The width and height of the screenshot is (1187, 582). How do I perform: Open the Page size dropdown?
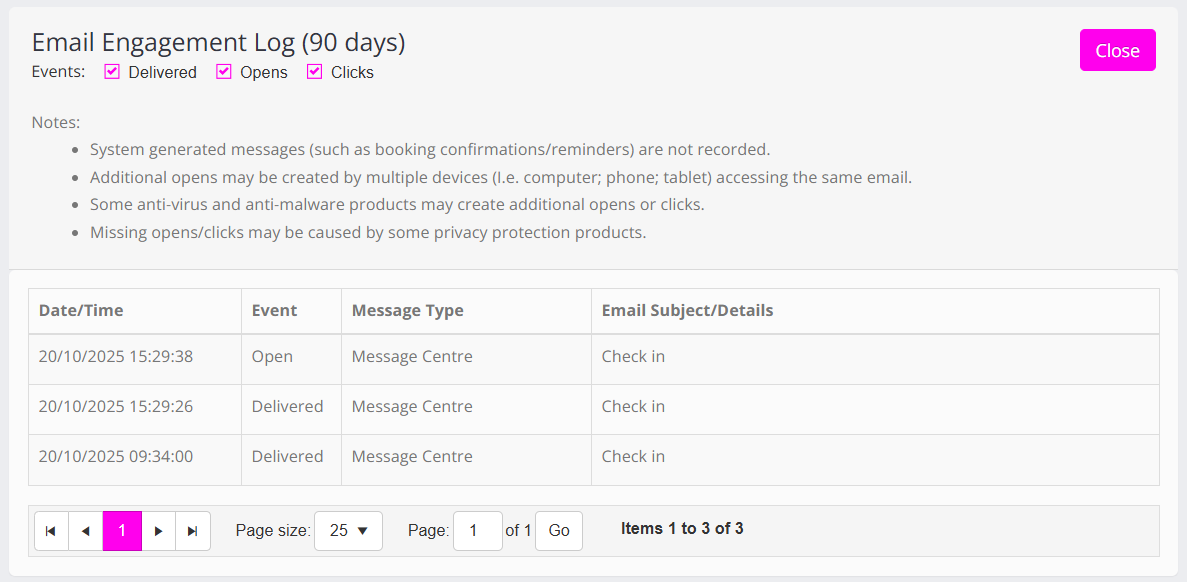pos(348,531)
